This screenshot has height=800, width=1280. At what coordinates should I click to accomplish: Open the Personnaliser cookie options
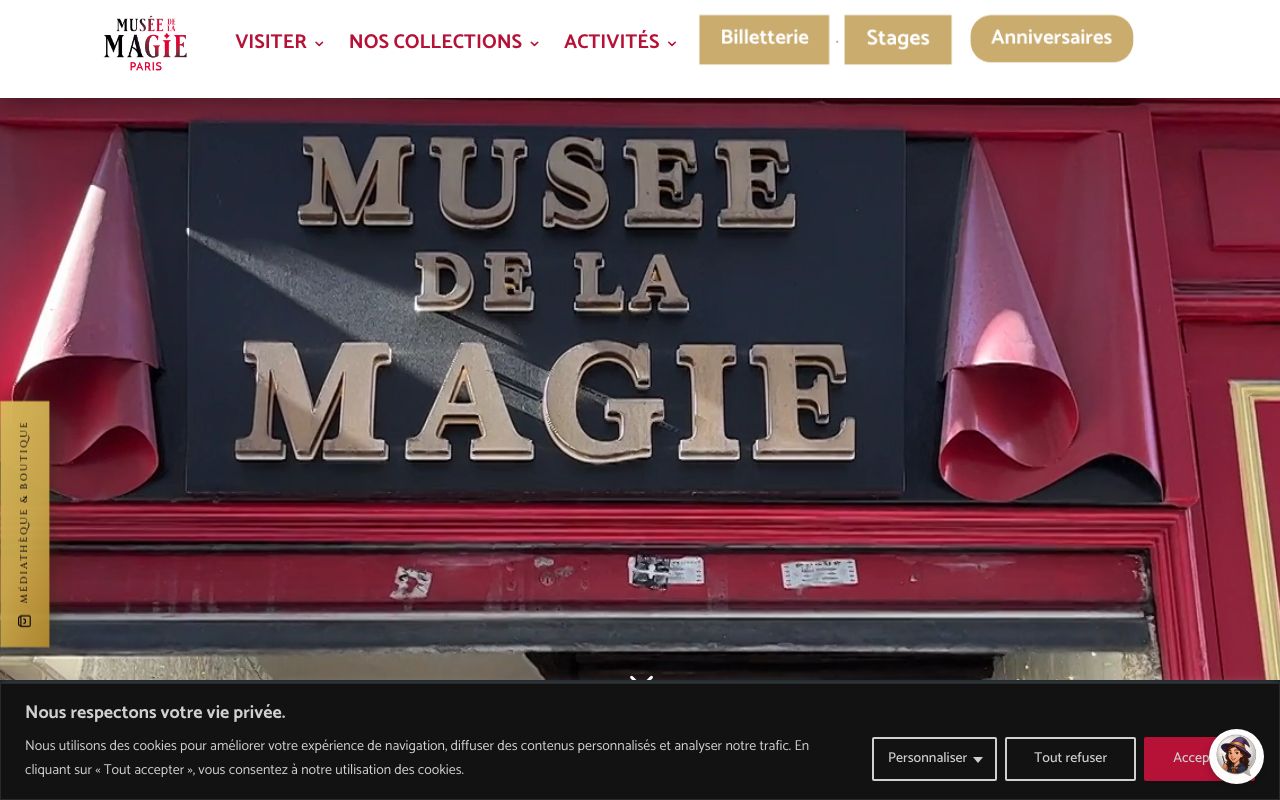point(934,758)
